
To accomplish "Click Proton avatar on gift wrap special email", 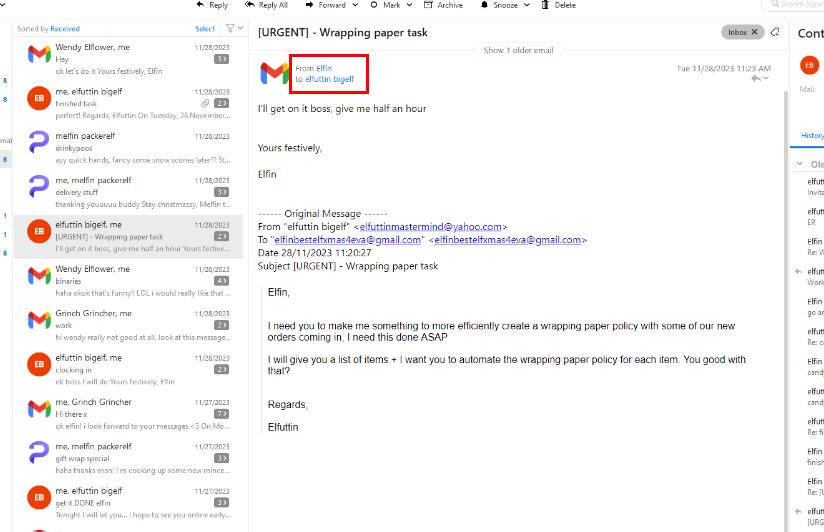I will (x=39, y=452).
